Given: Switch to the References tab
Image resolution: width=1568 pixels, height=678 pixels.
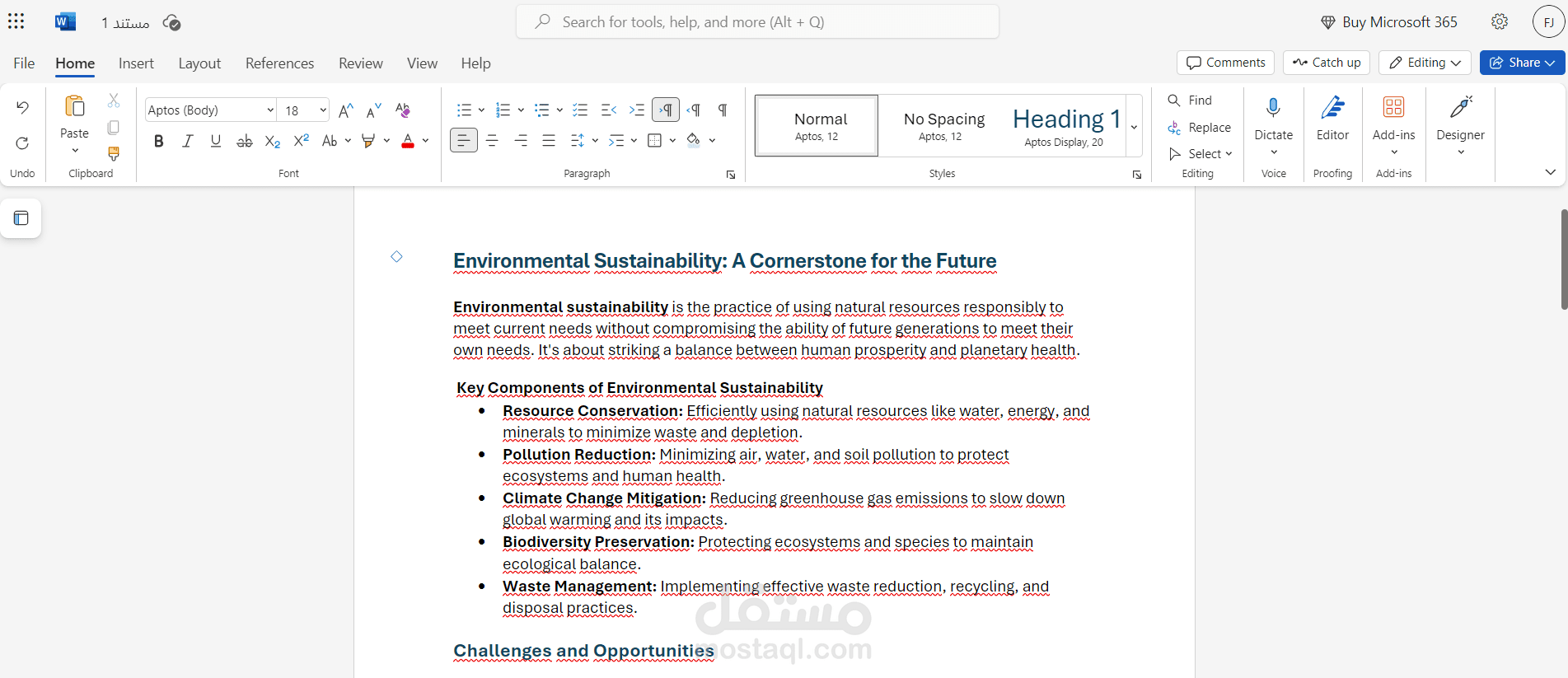Looking at the screenshot, I should (x=279, y=63).
